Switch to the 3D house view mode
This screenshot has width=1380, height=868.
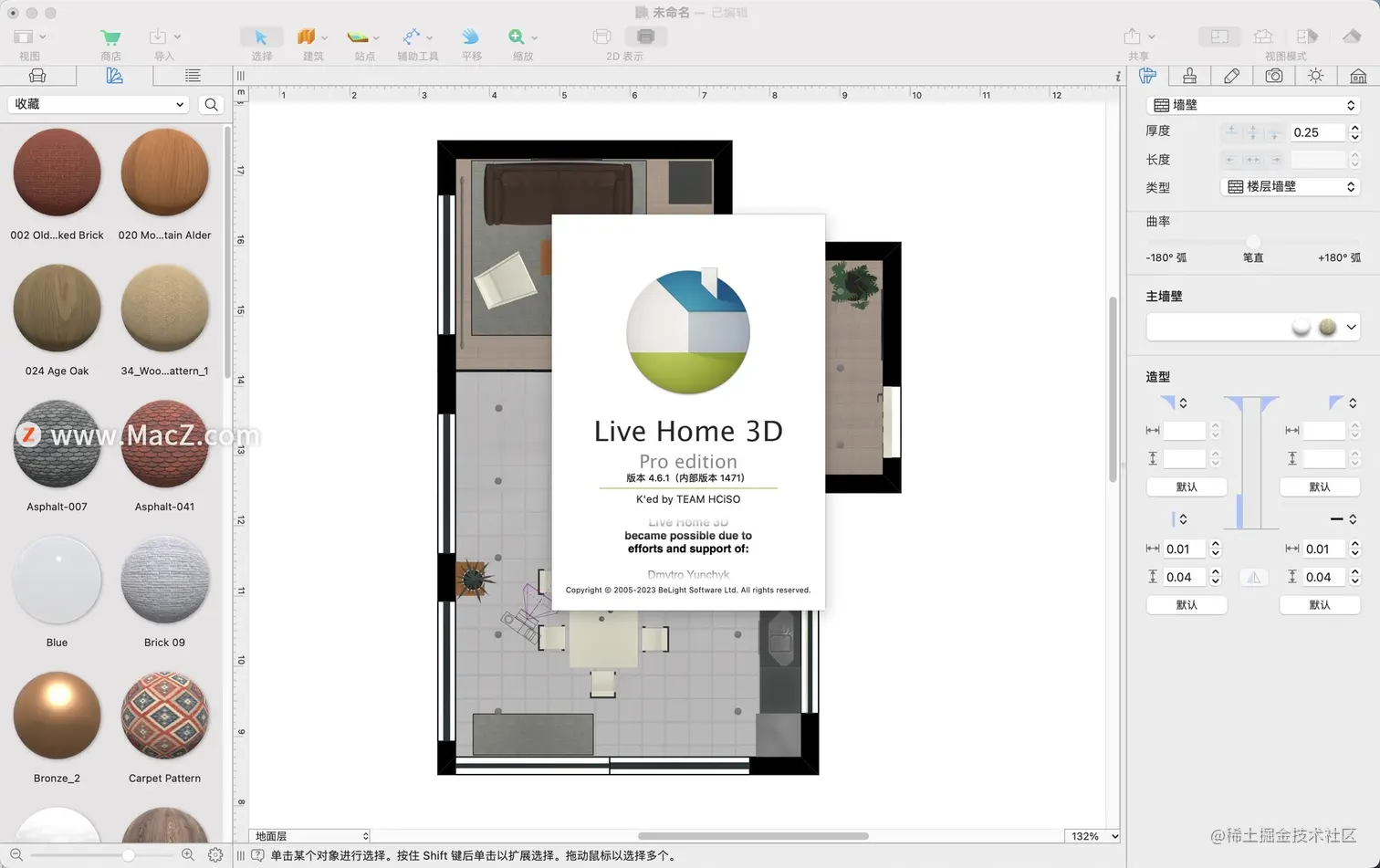1352,37
